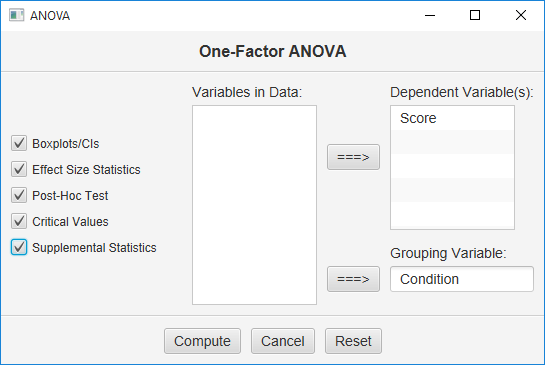This screenshot has width=545, height=365.
Task: Click arrow button beside Grouping Variable field
Action: coord(353,279)
